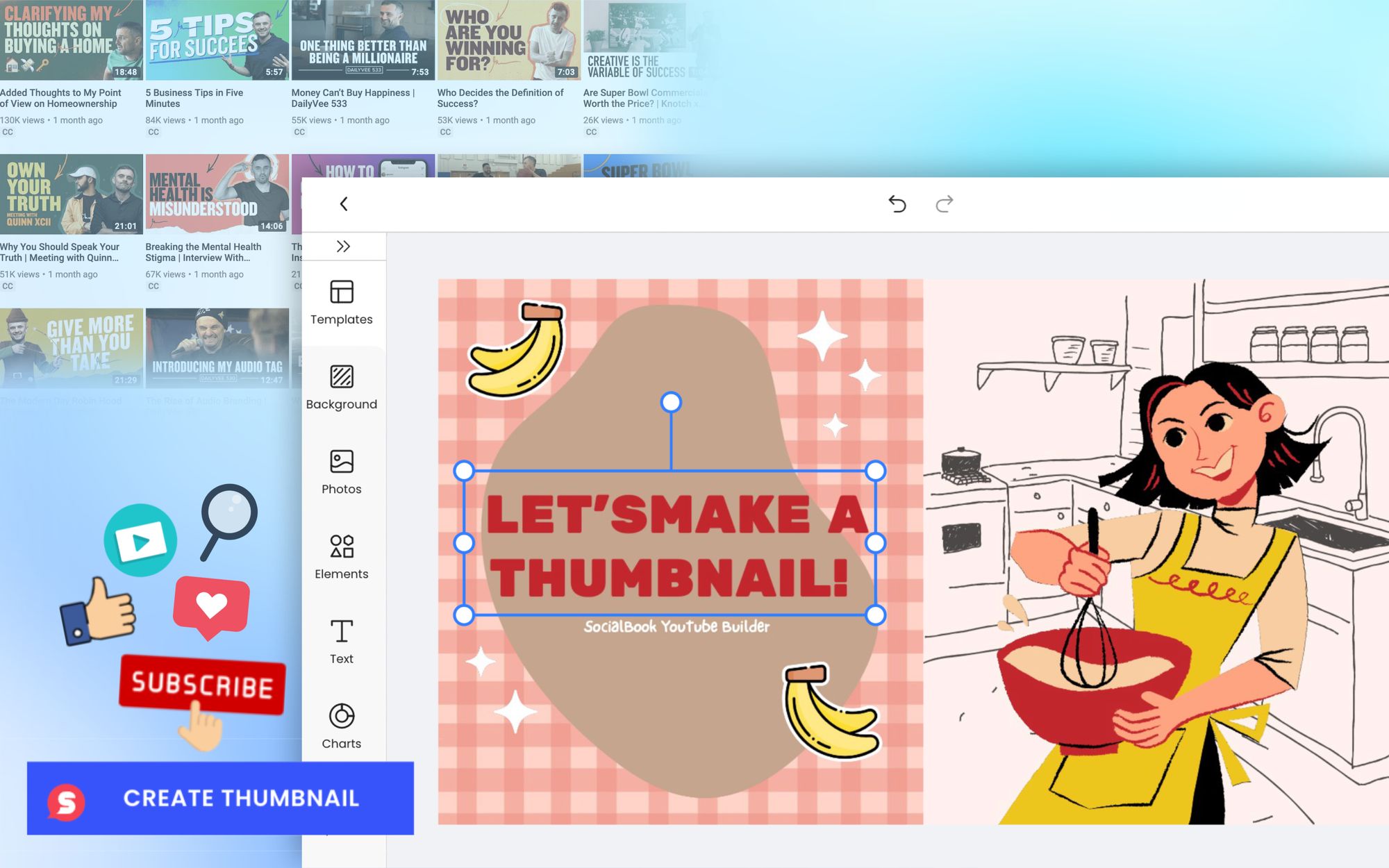Viewport: 1389px width, 868px height.
Task: Click CC badge under Money Can't Buy Happiness
Action: pos(299,132)
